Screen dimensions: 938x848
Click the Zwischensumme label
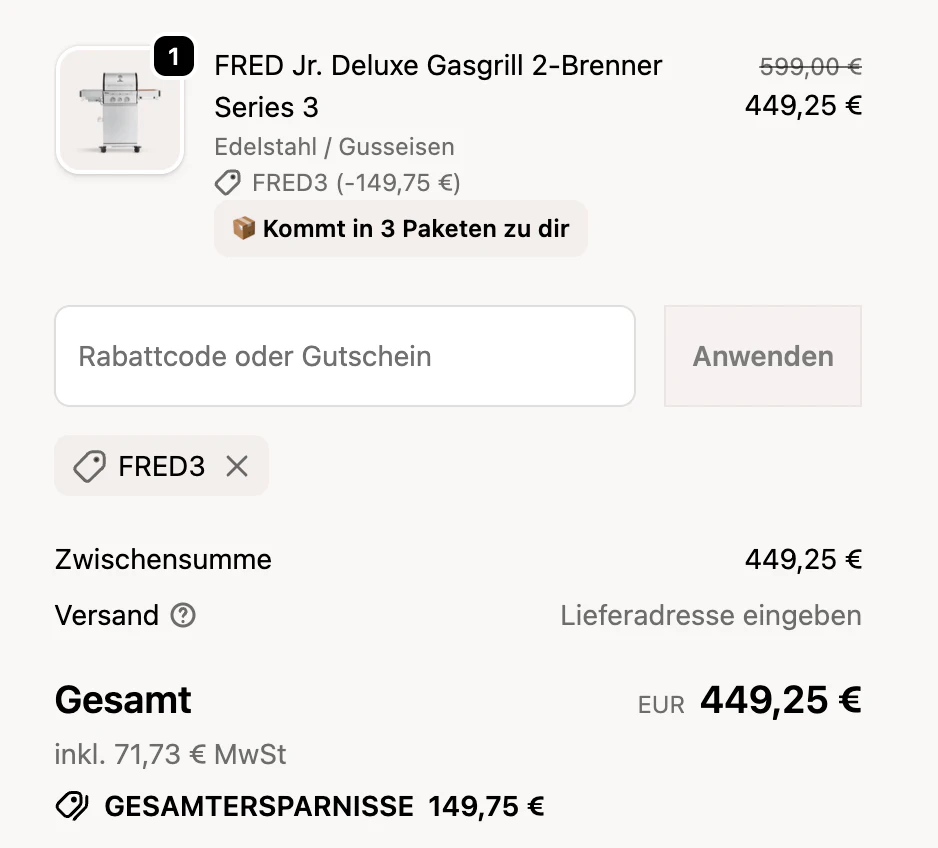(x=163, y=559)
